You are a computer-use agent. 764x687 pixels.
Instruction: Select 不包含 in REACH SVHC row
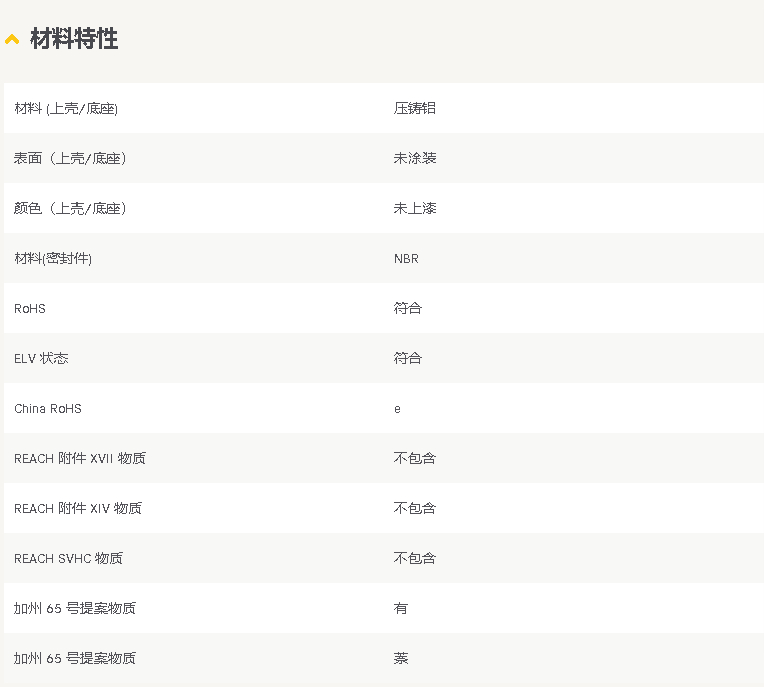[x=415, y=558]
